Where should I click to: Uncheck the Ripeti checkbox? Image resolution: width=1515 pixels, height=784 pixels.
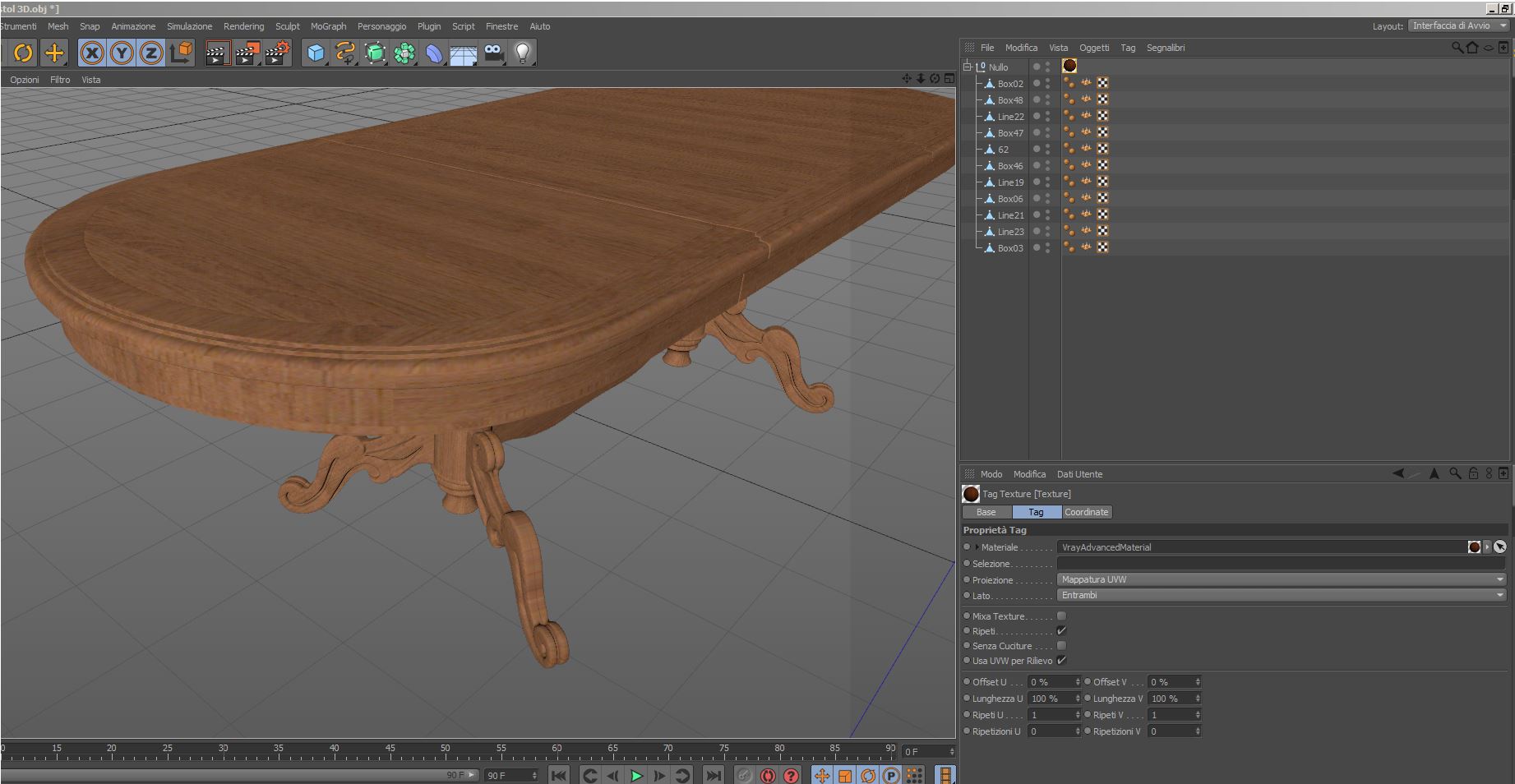pyautogui.click(x=1061, y=630)
